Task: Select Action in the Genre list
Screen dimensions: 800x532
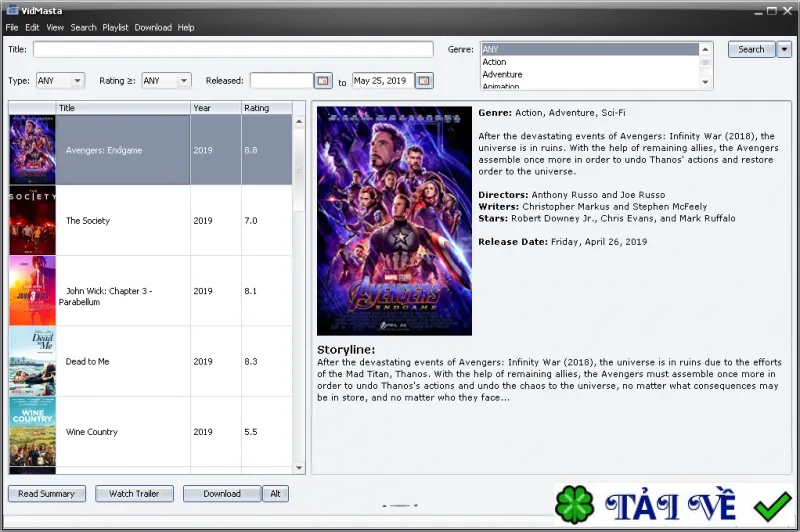Action: pos(590,62)
